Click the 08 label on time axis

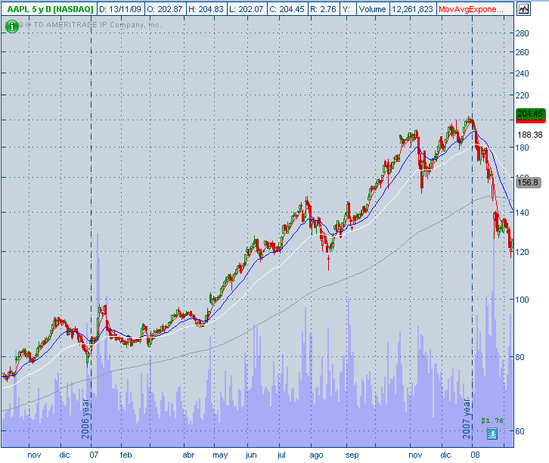pyautogui.click(x=475, y=455)
